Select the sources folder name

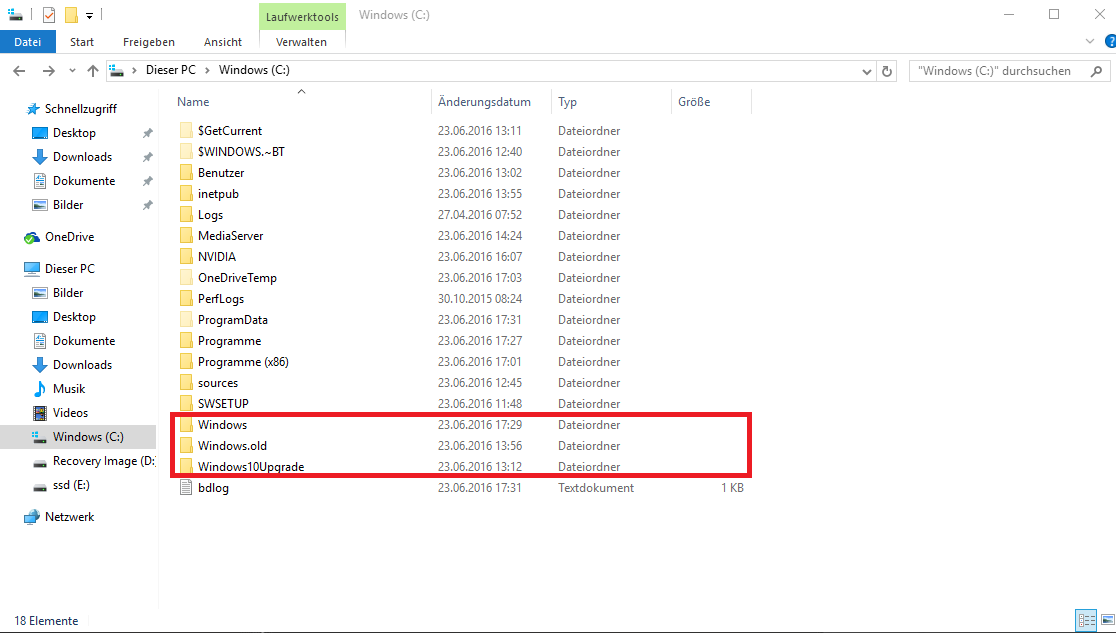pos(218,383)
